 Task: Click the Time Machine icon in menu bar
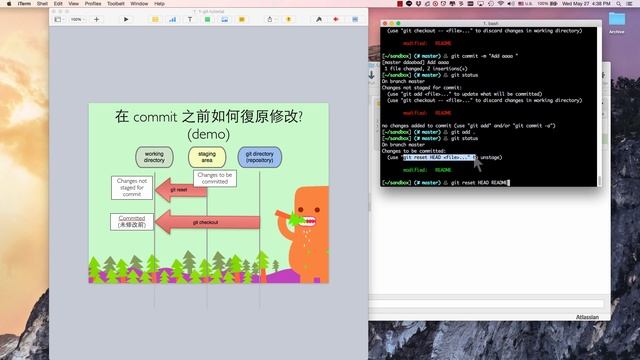point(491,4)
